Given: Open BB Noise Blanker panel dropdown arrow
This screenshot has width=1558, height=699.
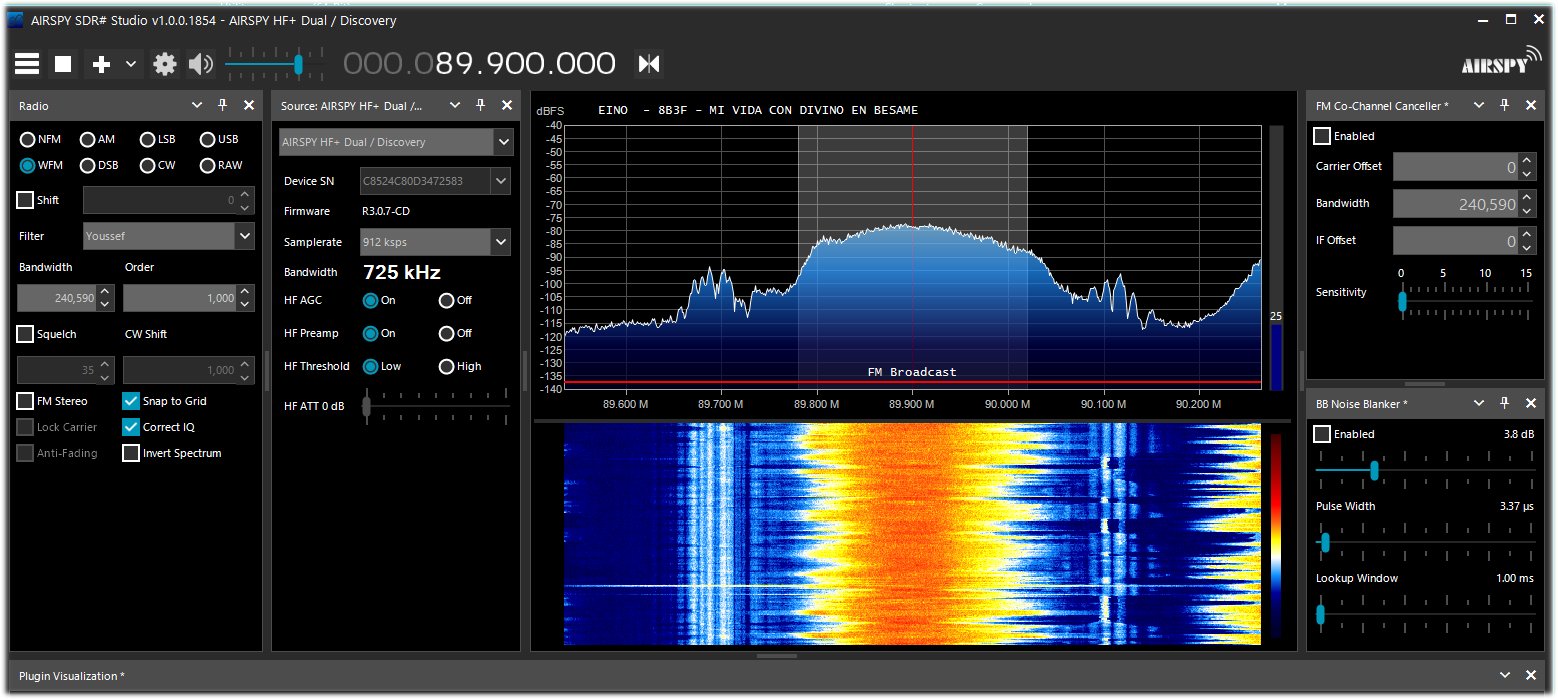Looking at the screenshot, I should [1479, 403].
